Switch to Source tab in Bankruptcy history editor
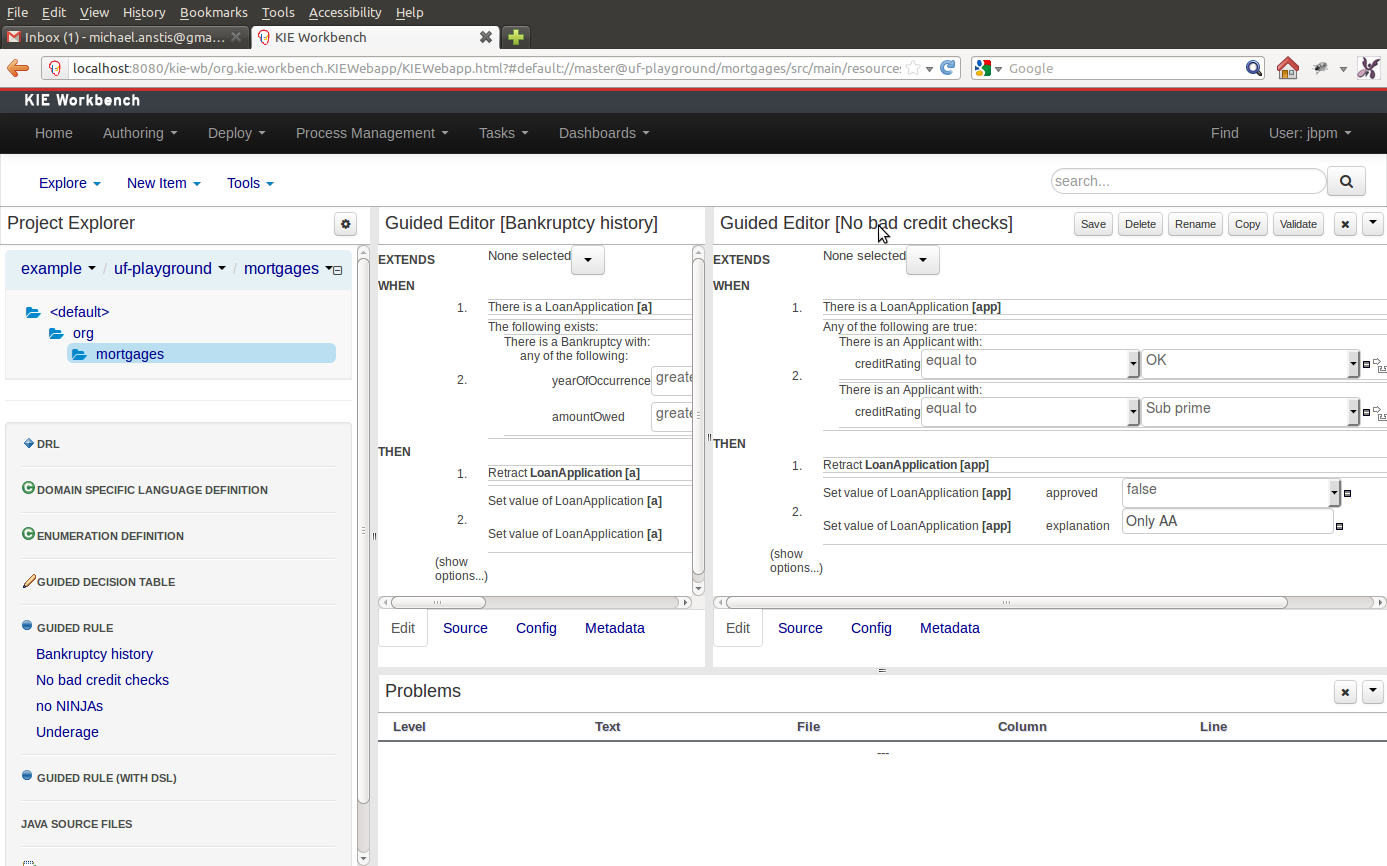The width and height of the screenshot is (1387, 866). pos(465,628)
